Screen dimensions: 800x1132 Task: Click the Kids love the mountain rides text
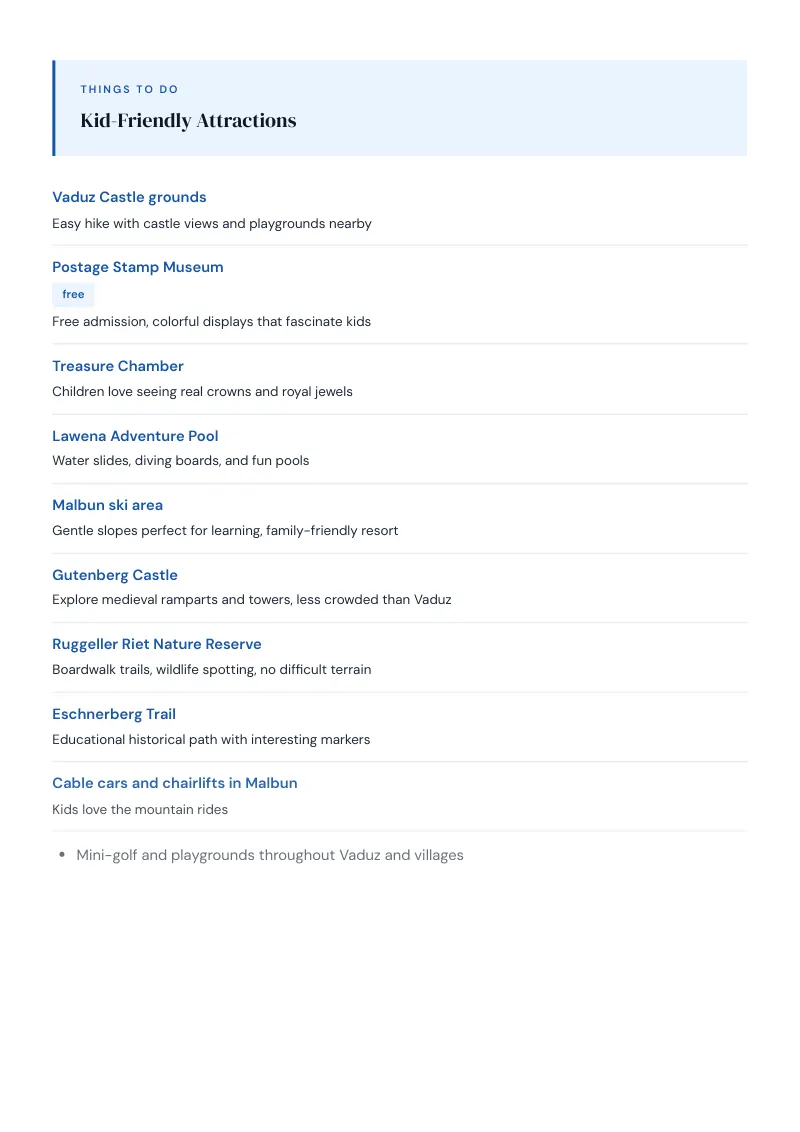click(x=140, y=810)
